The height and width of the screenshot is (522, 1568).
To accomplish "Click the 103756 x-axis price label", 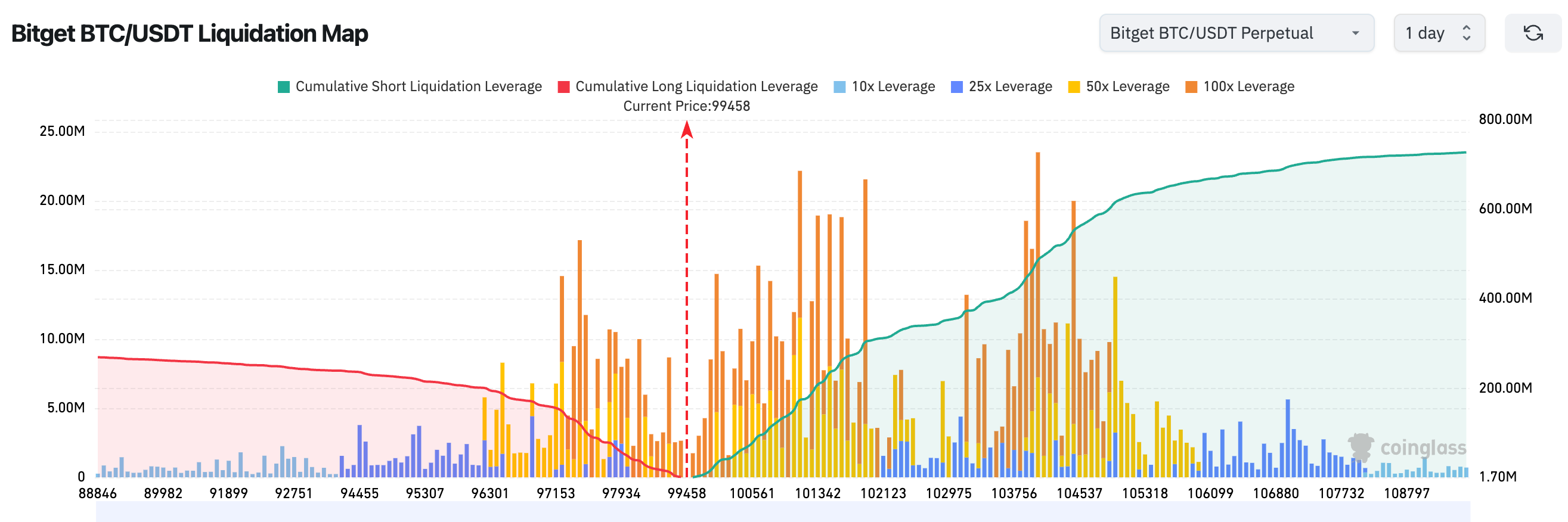I will point(1014,493).
